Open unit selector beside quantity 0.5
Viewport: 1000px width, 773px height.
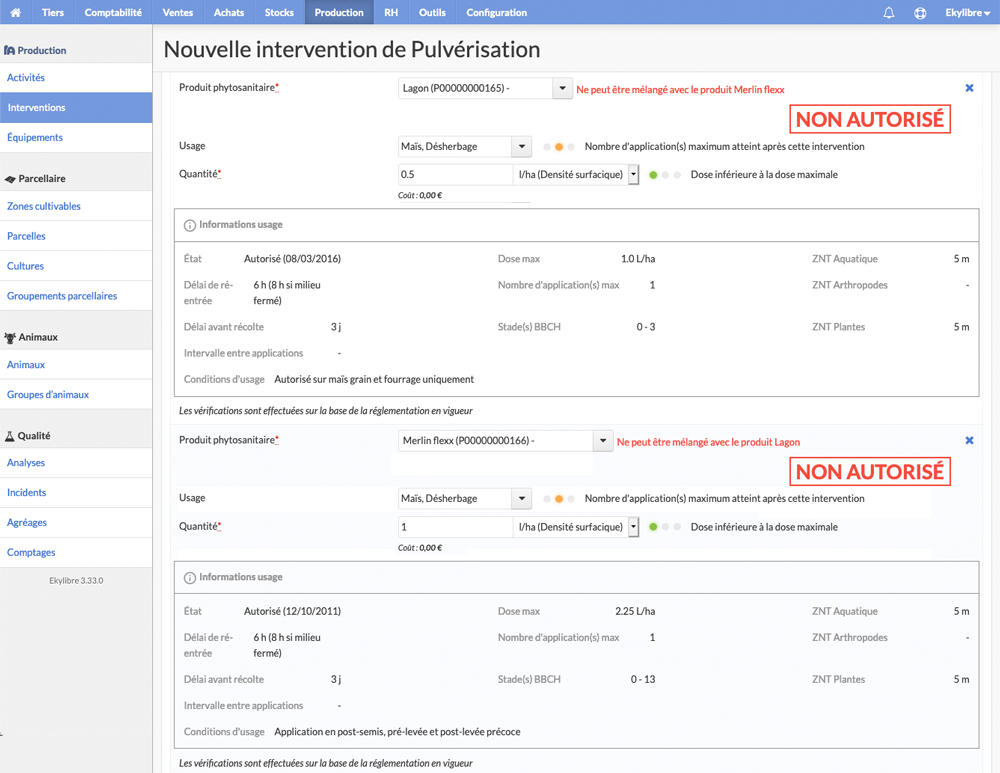[x=633, y=174]
